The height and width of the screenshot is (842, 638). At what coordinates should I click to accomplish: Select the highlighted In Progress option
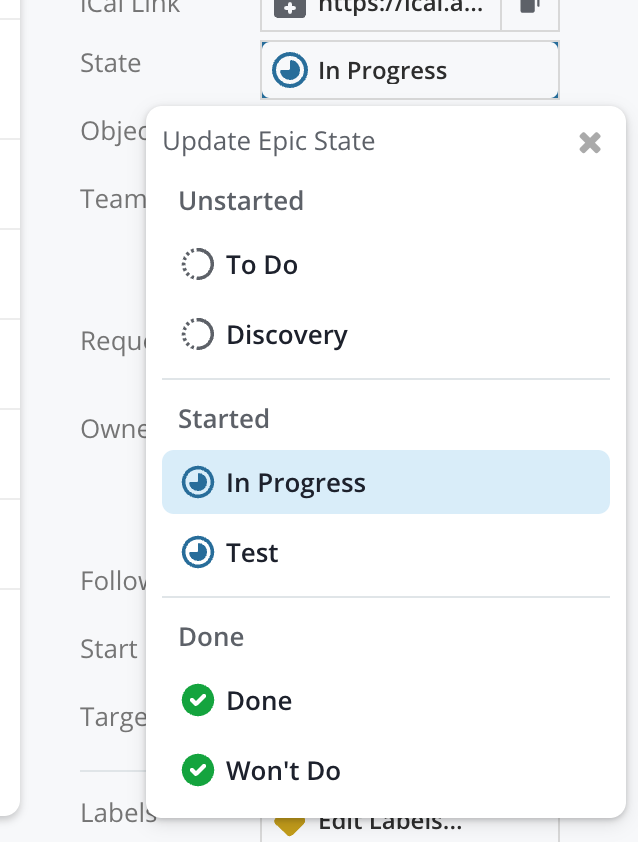click(386, 482)
